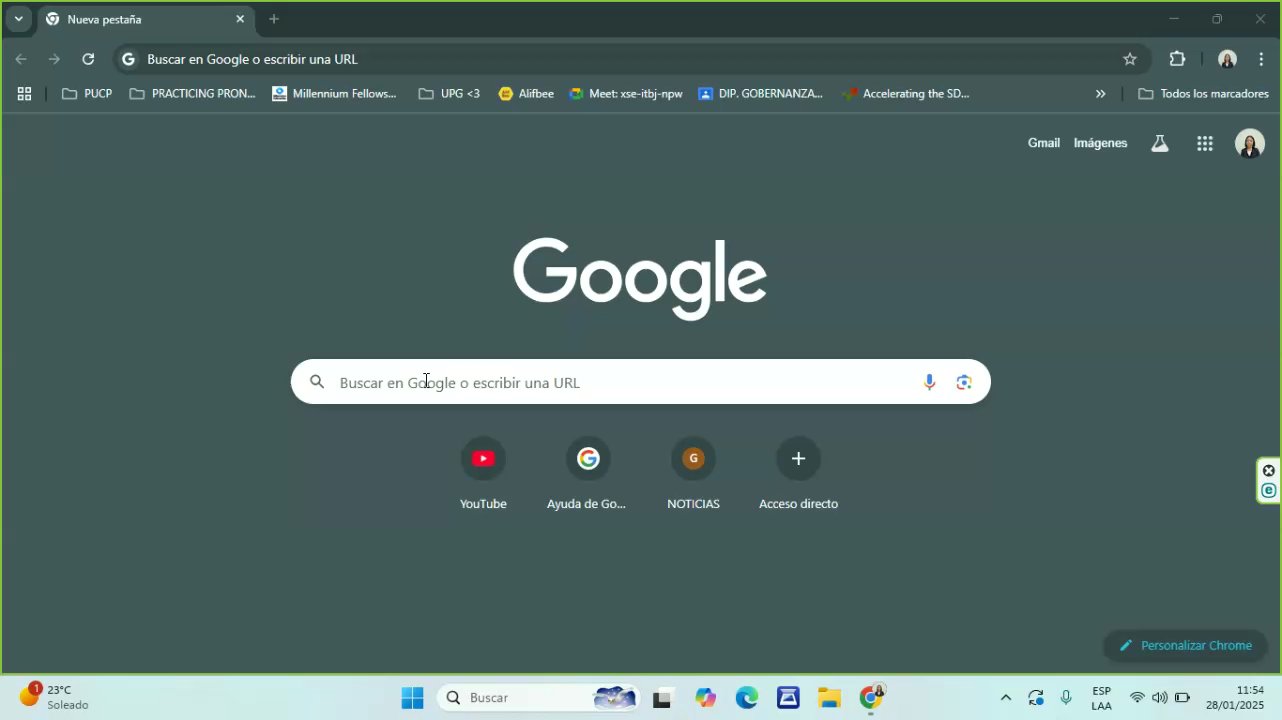
Task: Open the Wi-Fi network tray icon
Action: click(x=1137, y=698)
